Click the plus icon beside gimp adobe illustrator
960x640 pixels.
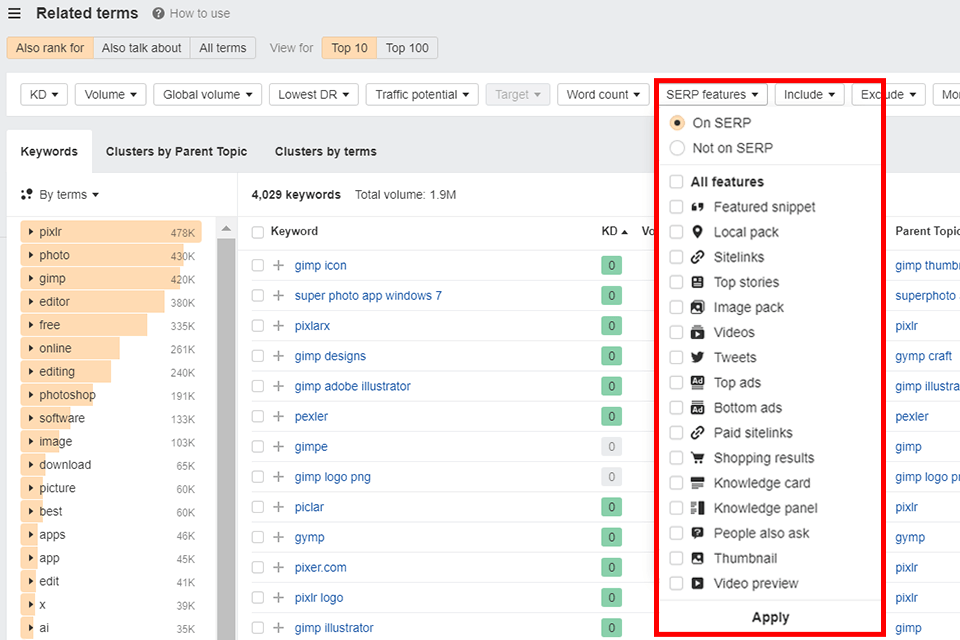pos(279,386)
